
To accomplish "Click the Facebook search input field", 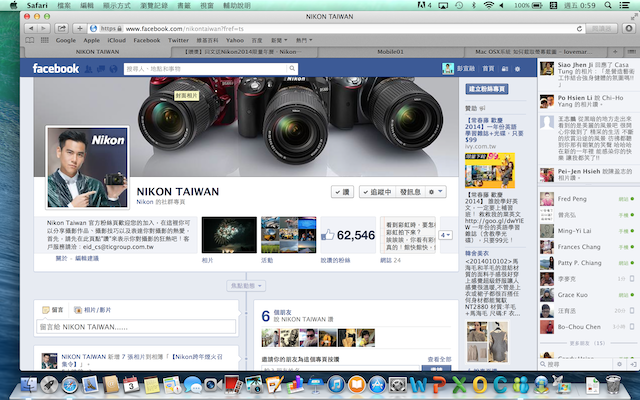I will [205, 69].
